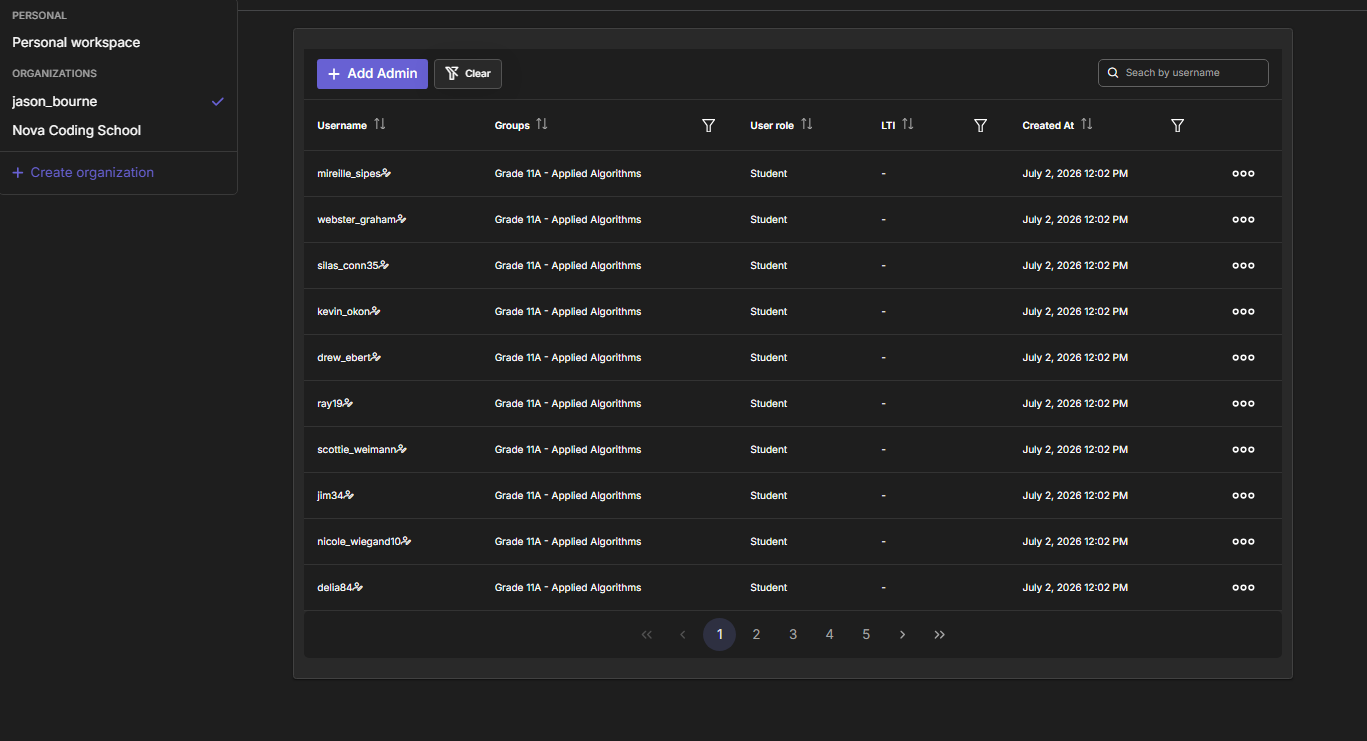This screenshot has height=741, width=1367.
Task: Sort table by Groups column
Action: click(x=542, y=125)
